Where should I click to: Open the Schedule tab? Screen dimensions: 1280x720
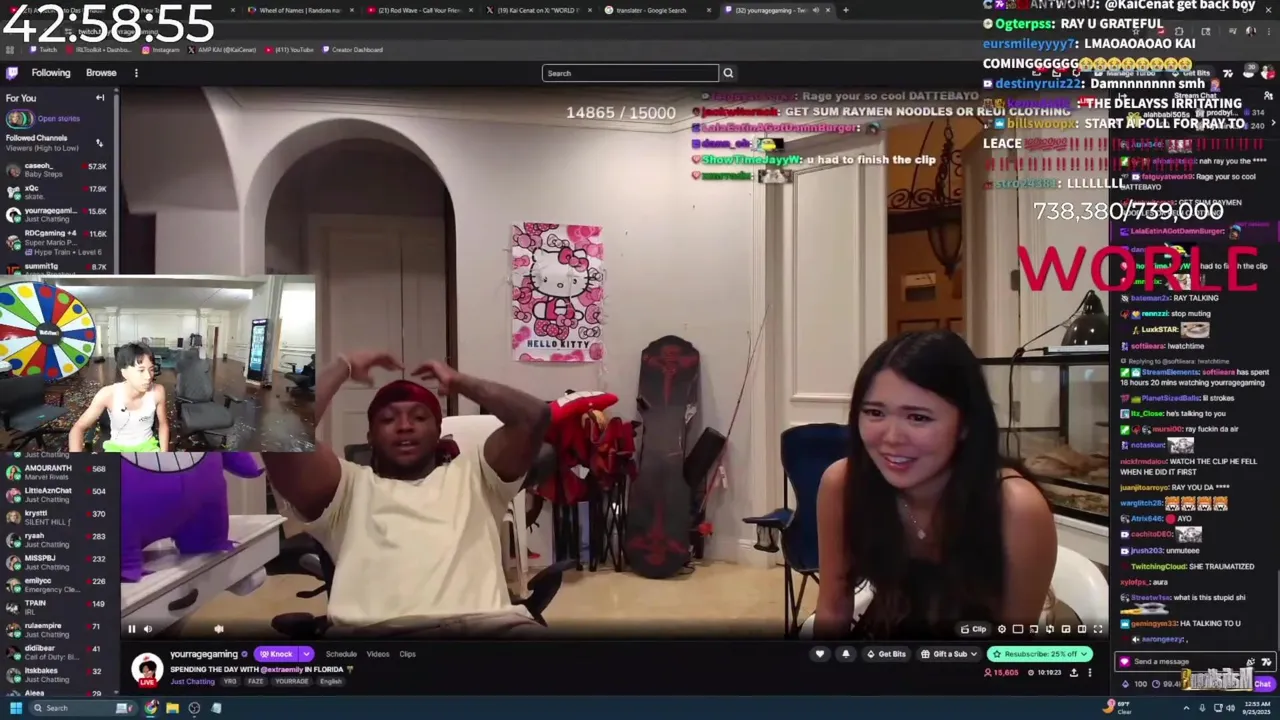tap(341, 654)
